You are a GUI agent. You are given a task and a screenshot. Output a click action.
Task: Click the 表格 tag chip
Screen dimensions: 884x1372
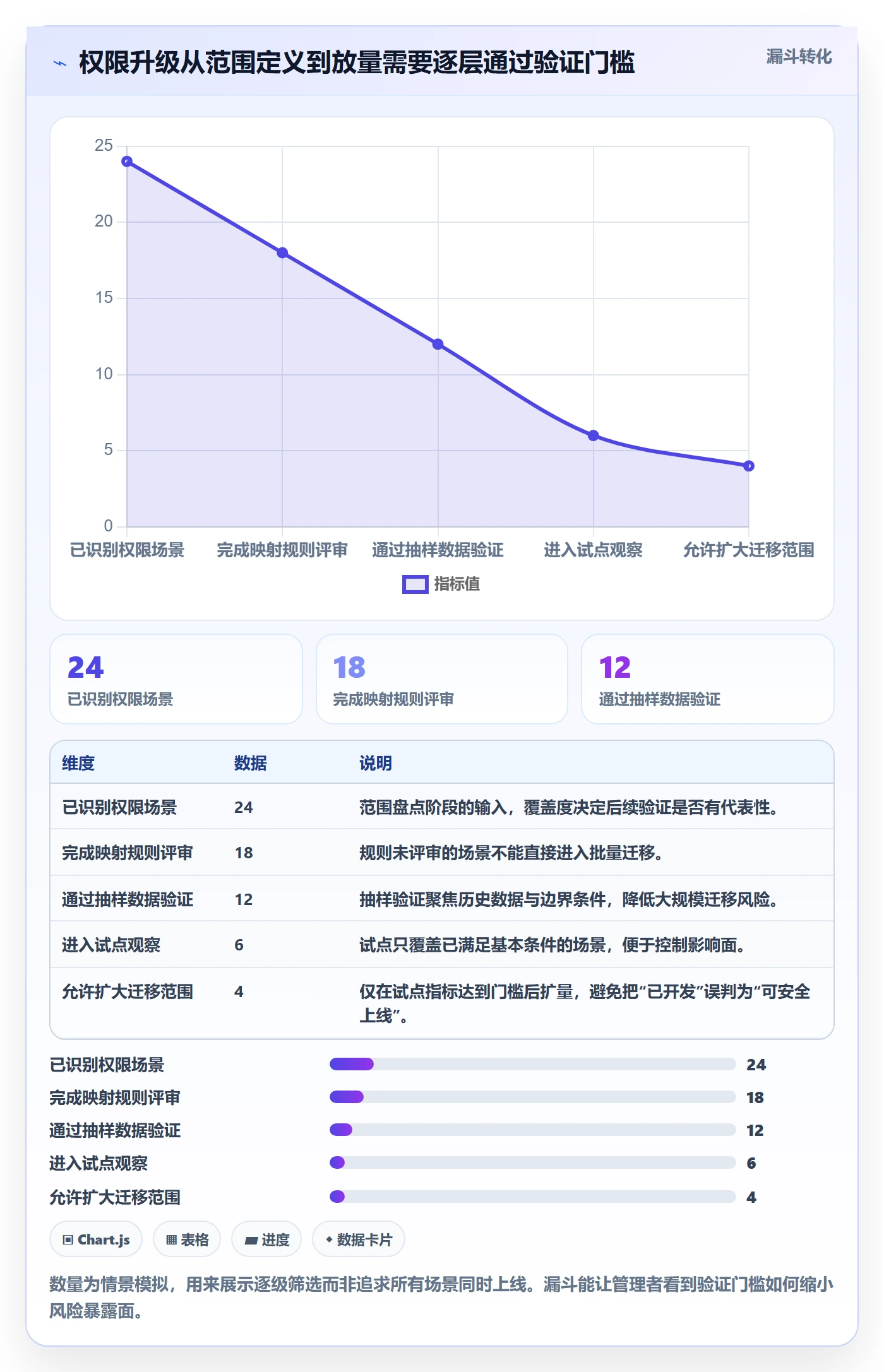click(x=187, y=1240)
